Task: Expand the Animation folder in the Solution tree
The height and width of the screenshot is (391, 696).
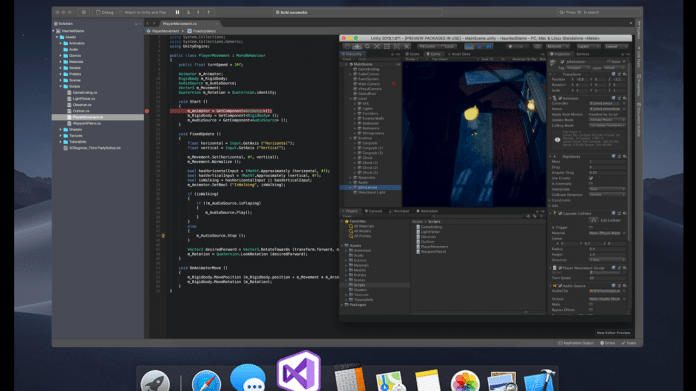Action: click(61, 43)
